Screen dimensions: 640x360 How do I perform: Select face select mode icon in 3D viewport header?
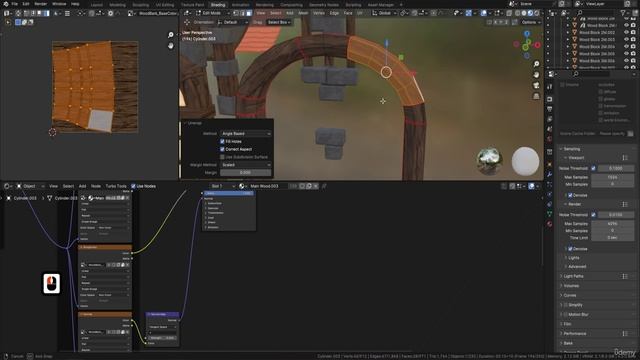tap(249, 13)
